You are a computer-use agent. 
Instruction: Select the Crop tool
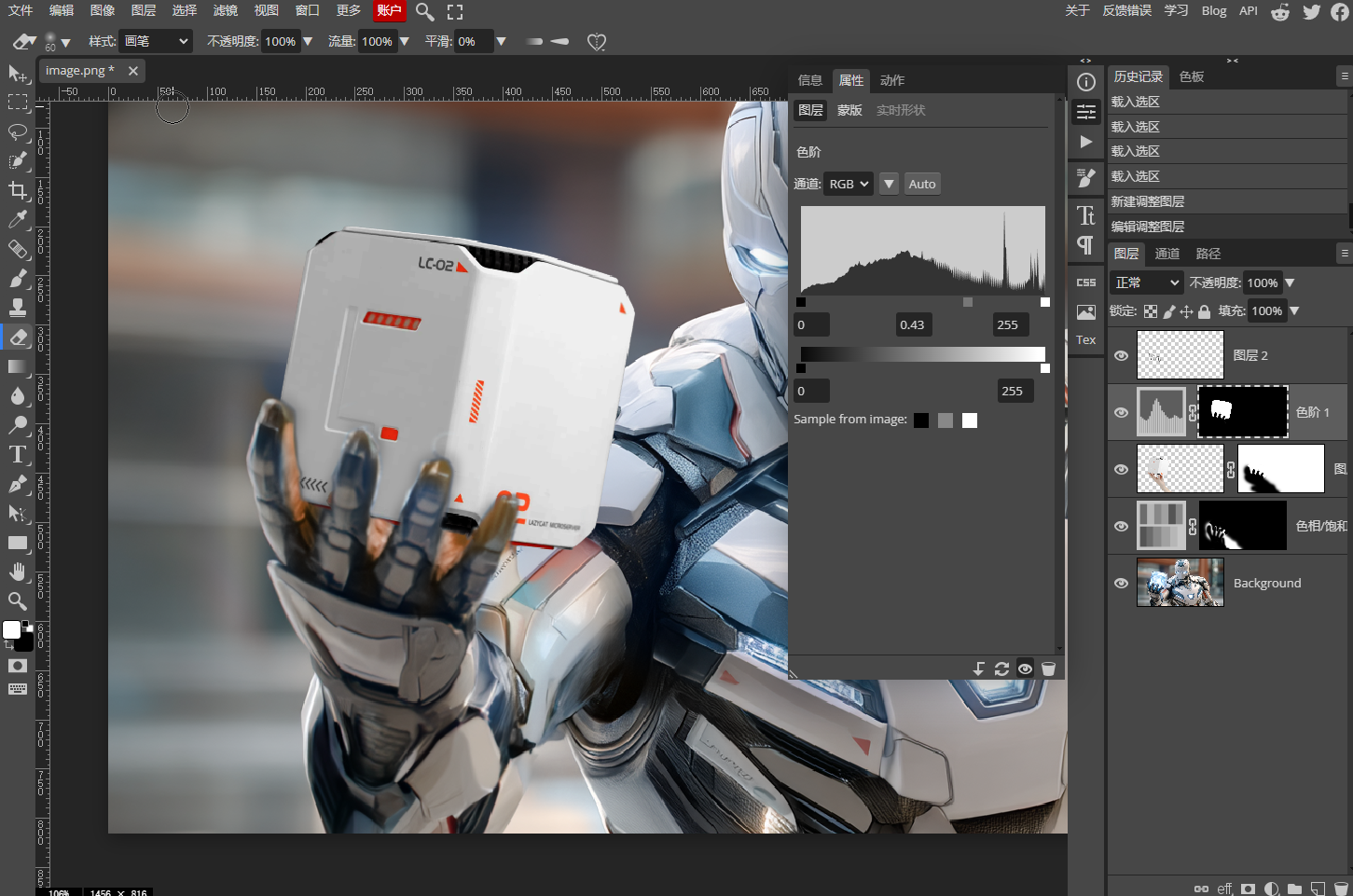point(18,190)
